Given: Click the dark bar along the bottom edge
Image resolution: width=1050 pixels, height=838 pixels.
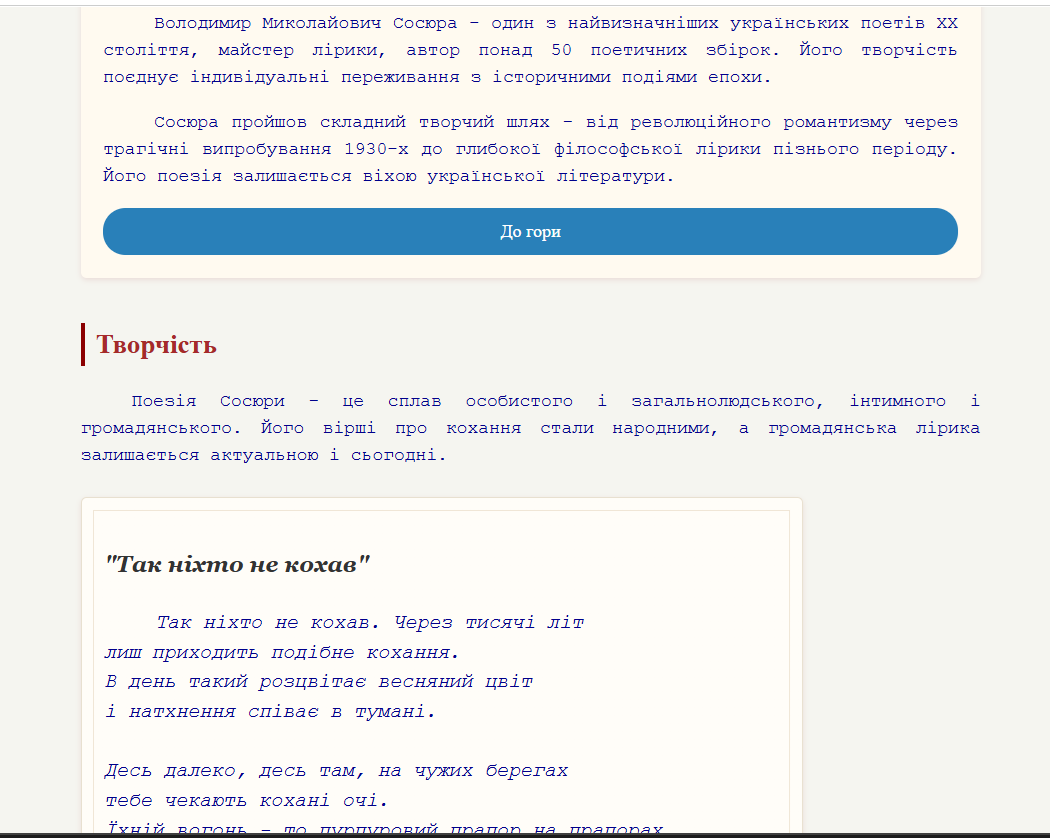Looking at the screenshot, I should [x=525, y=835].
